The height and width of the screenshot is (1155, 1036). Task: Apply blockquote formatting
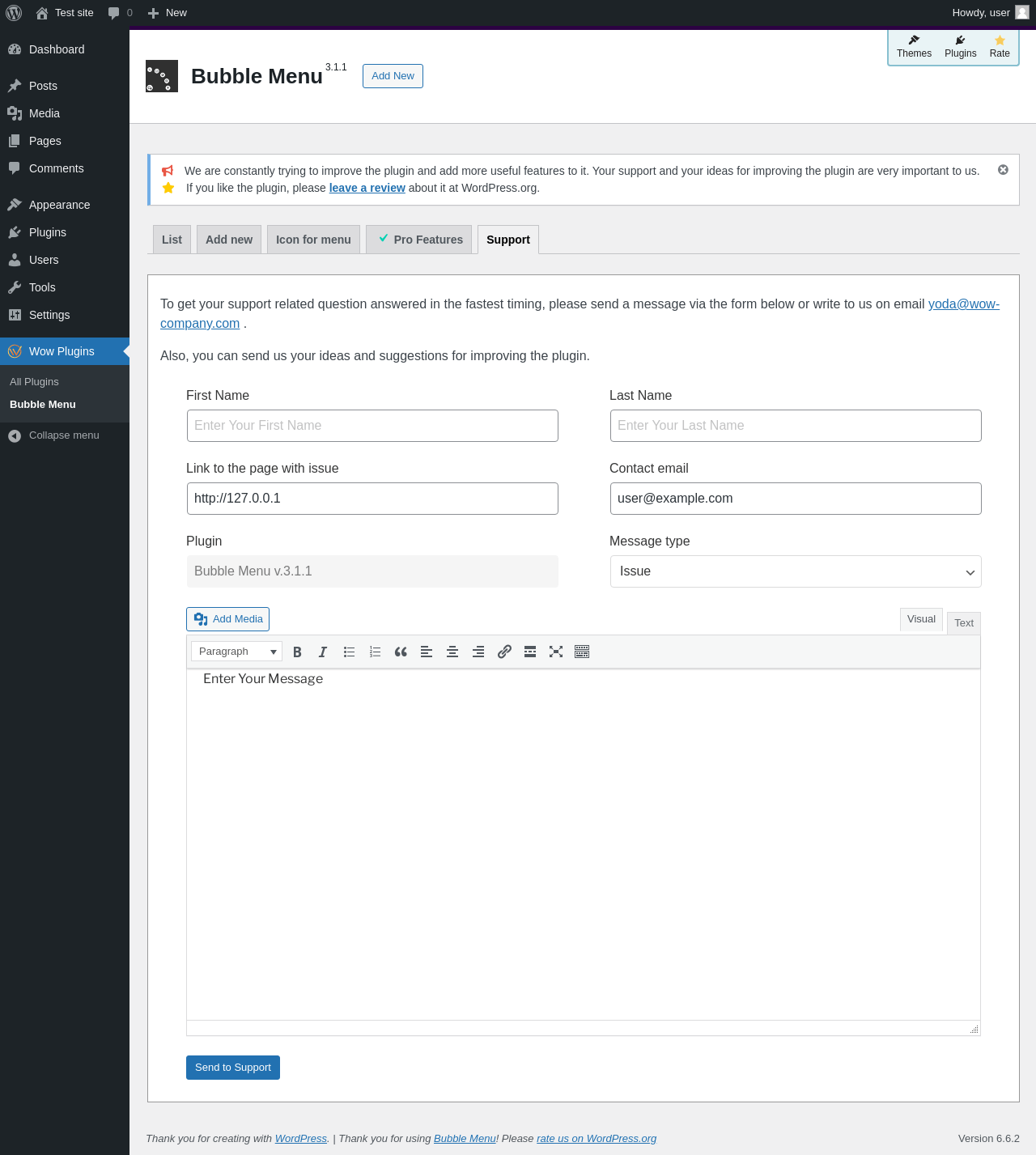coord(401,652)
